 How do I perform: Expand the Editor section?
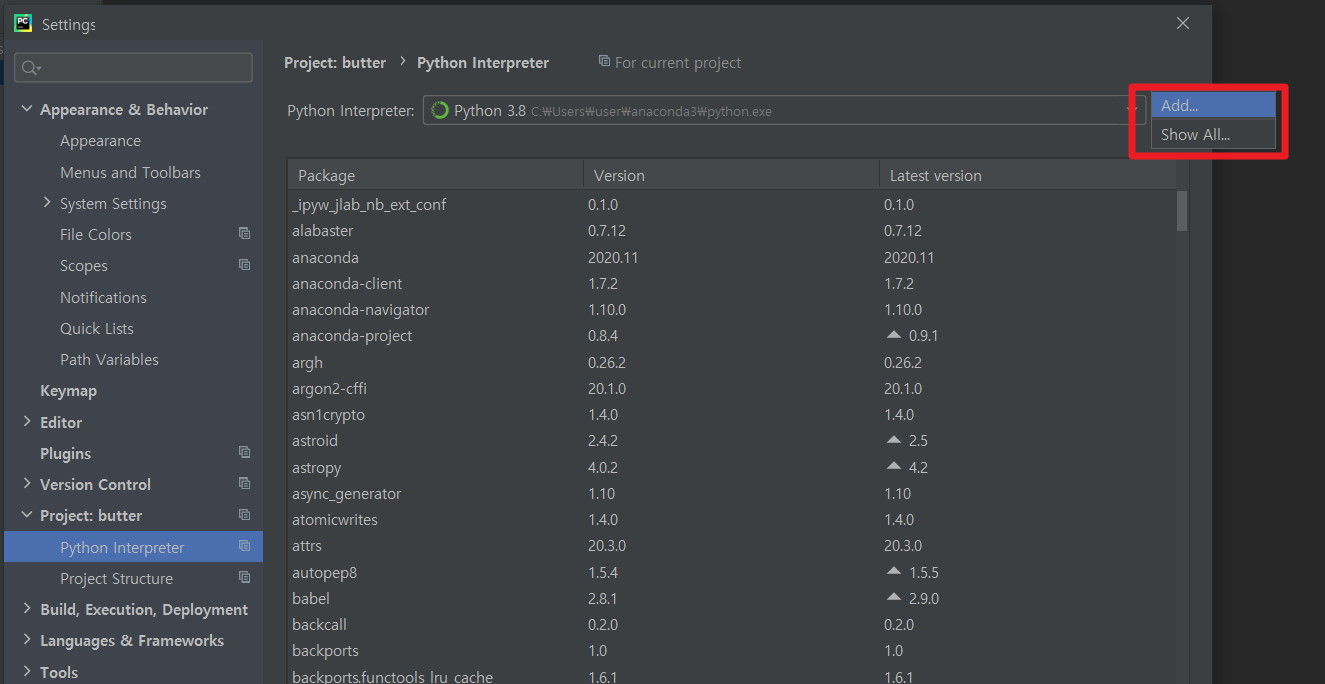click(26, 422)
